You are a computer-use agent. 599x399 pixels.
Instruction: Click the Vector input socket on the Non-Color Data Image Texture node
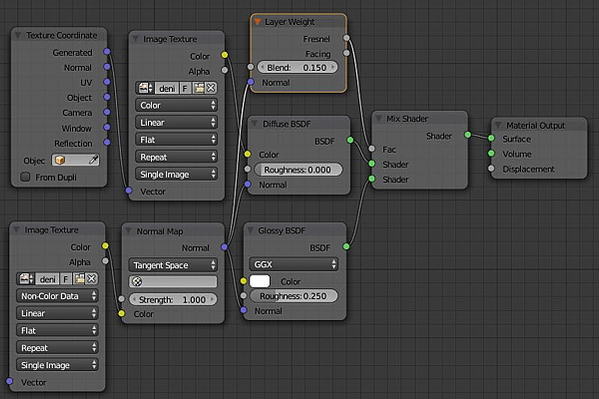[x=10, y=381]
